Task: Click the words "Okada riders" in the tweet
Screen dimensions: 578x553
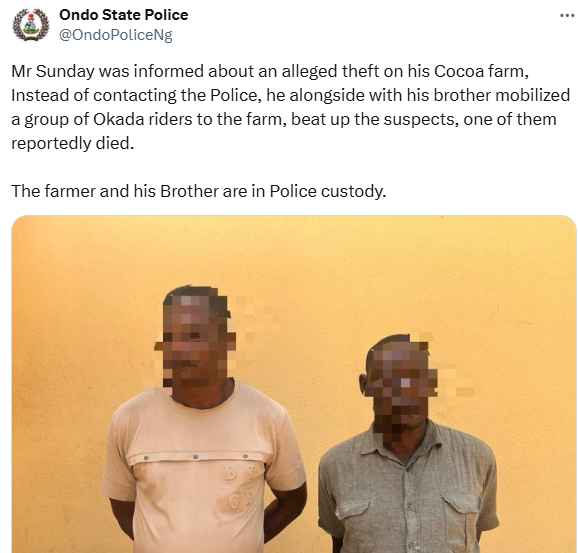Action: click(x=142, y=119)
